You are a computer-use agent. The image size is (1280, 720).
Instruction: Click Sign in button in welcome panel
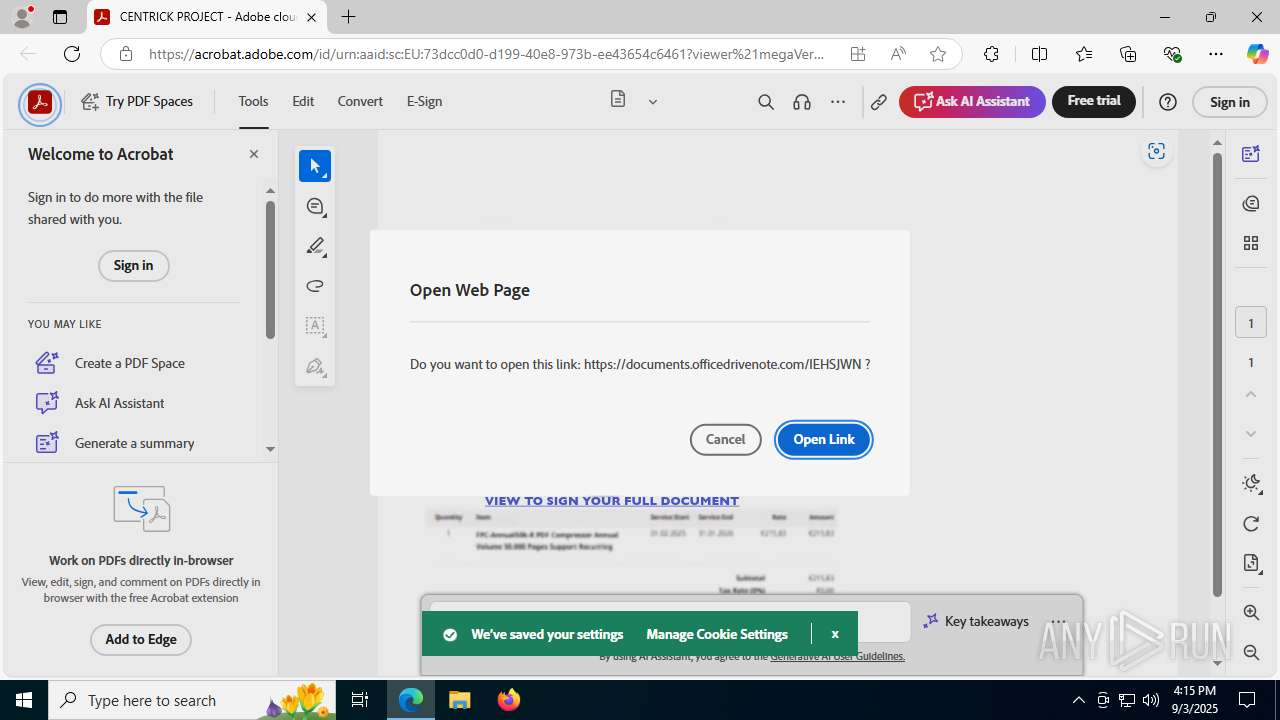tap(133, 265)
